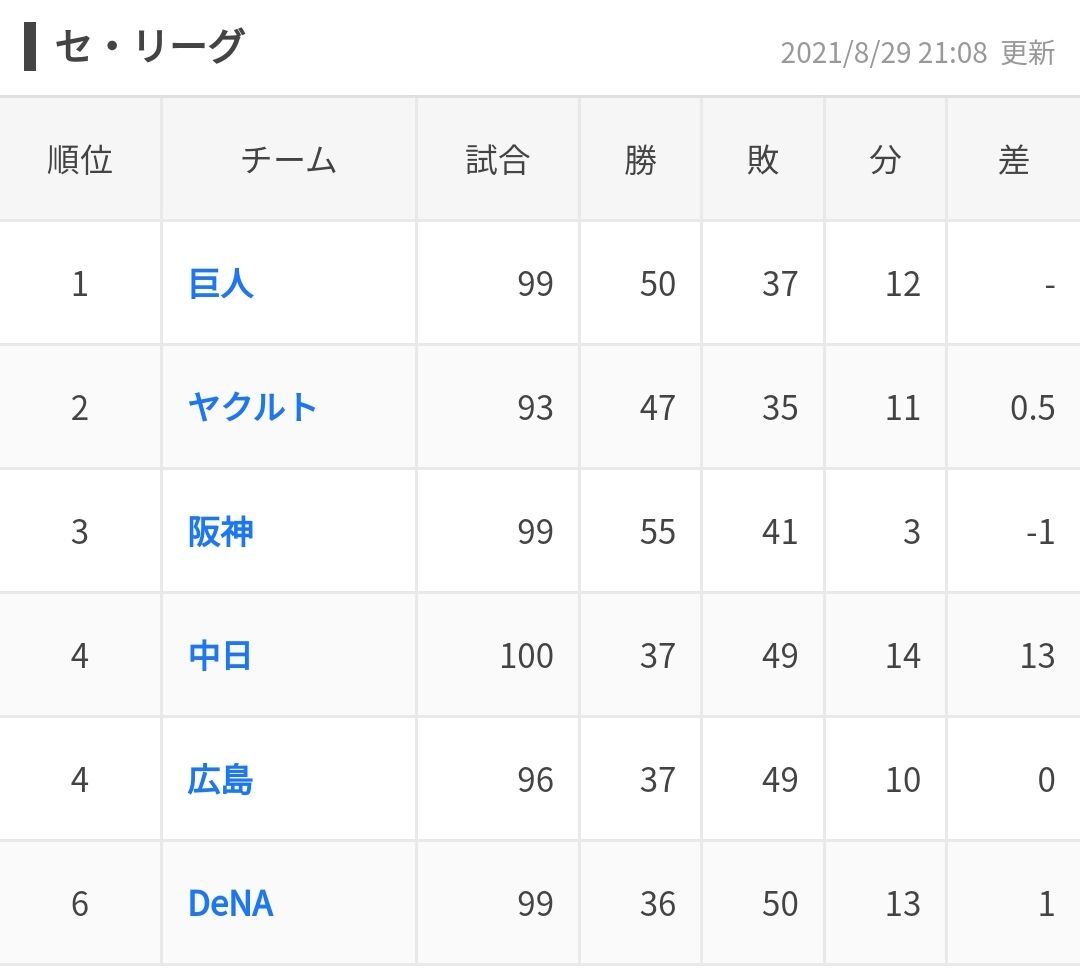Select the DeNA losses value 50
This screenshot has height=976, width=1080.
pos(780,904)
